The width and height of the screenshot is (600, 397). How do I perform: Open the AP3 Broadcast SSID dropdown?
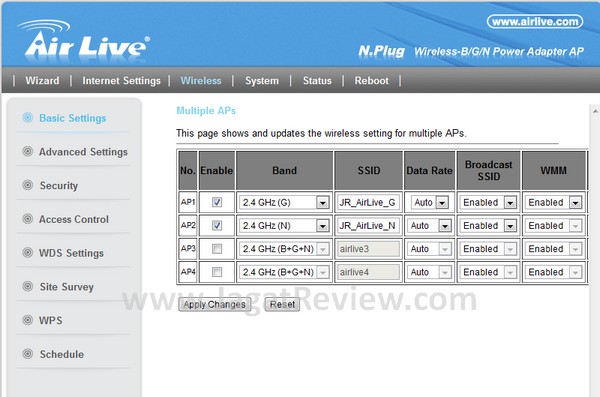pyautogui.click(x=488, y=249)
